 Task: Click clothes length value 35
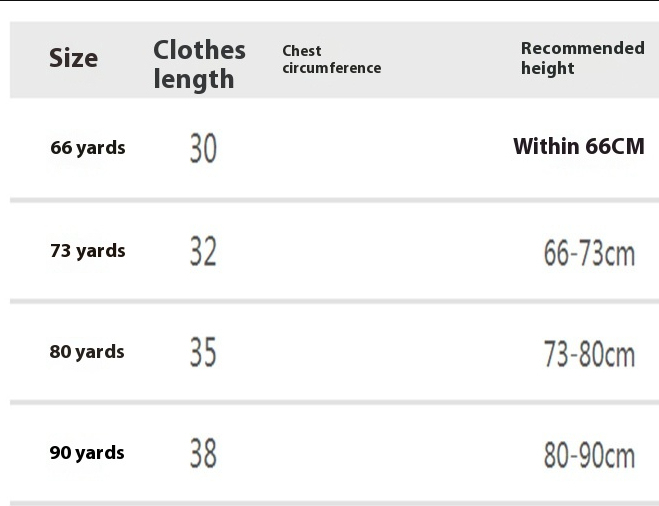[x=203, y=352]
